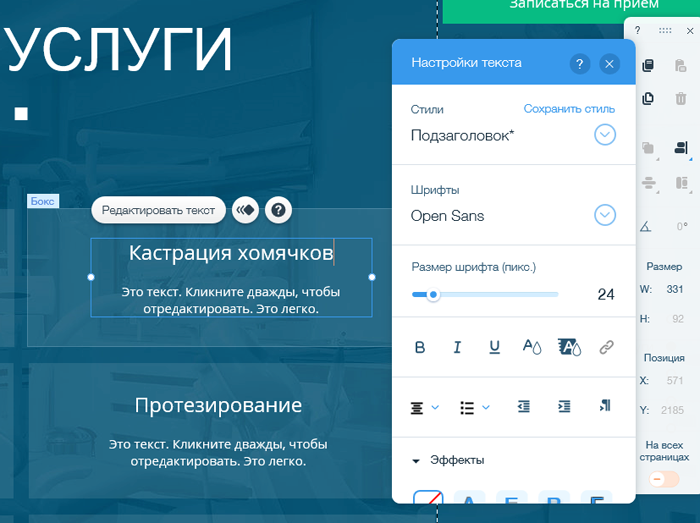This screenshot has width=700, height=523.
Task: Click the Кастрация хомячков heading
Action: coord(231,253)
